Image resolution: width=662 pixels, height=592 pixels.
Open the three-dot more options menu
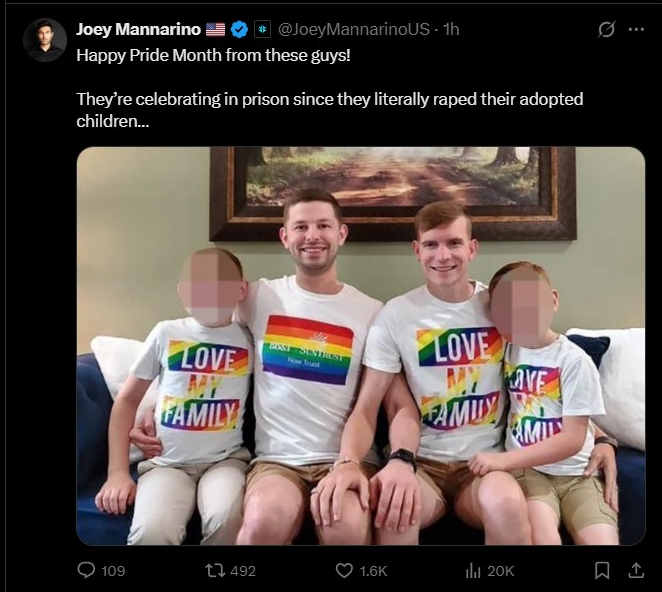636,30
